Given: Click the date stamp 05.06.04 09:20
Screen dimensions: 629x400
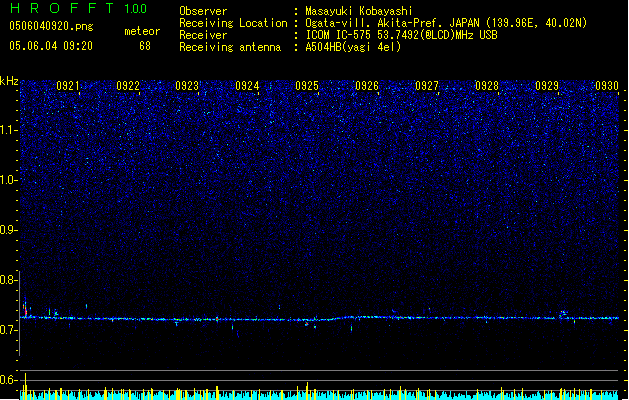Looking at the screenshot, I should click(x=51, y=46).
